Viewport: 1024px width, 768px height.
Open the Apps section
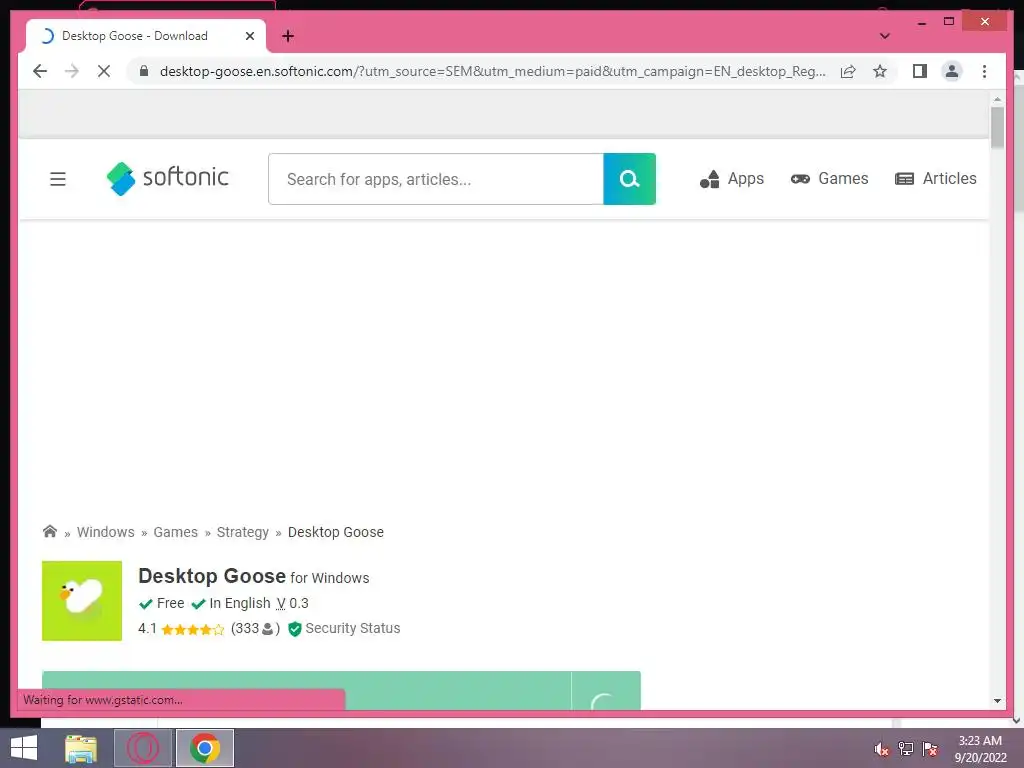coord(731,178)
